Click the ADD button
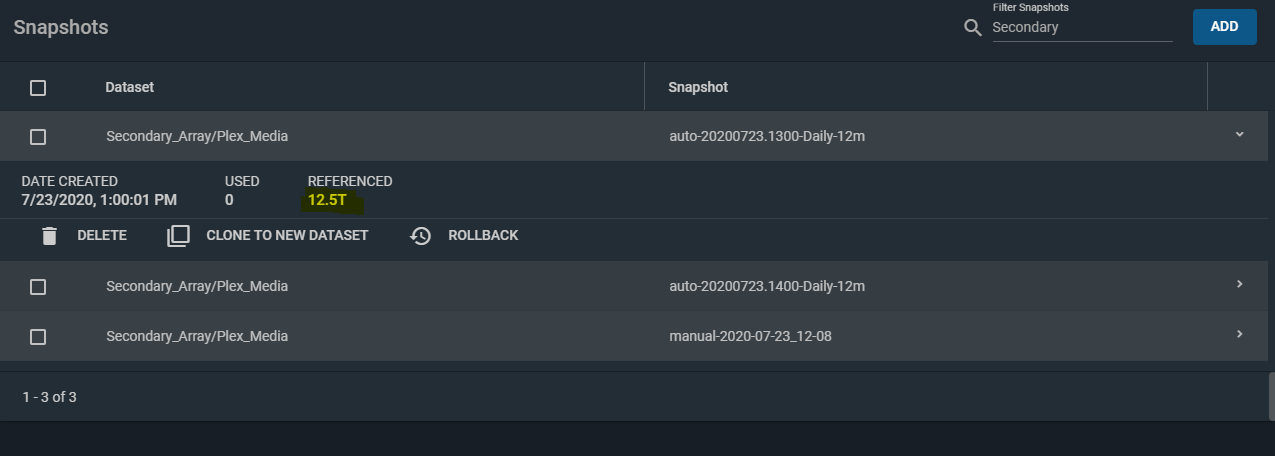1275x456 pixels. tap(1225, 27)
